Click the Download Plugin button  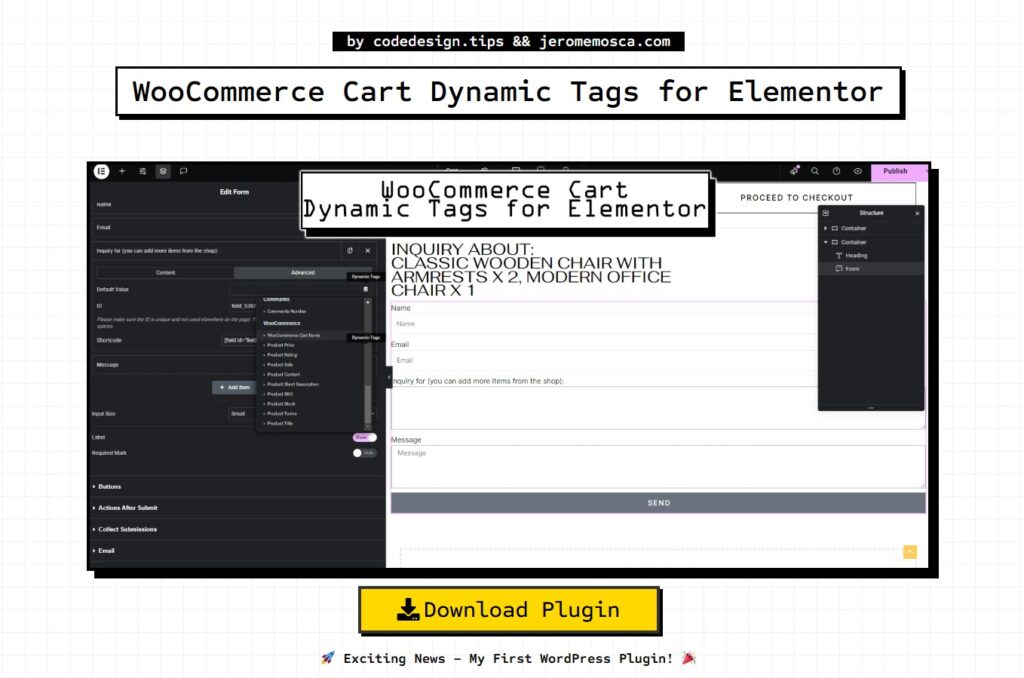(509, 610)
